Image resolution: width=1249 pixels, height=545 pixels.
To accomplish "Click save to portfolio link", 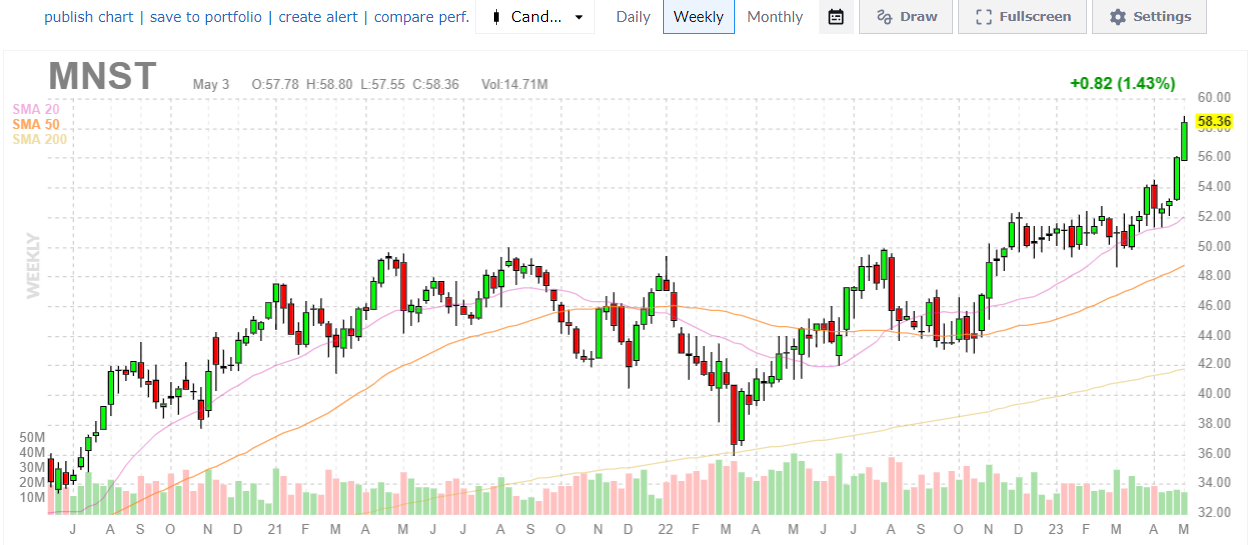I will [206, 17].
